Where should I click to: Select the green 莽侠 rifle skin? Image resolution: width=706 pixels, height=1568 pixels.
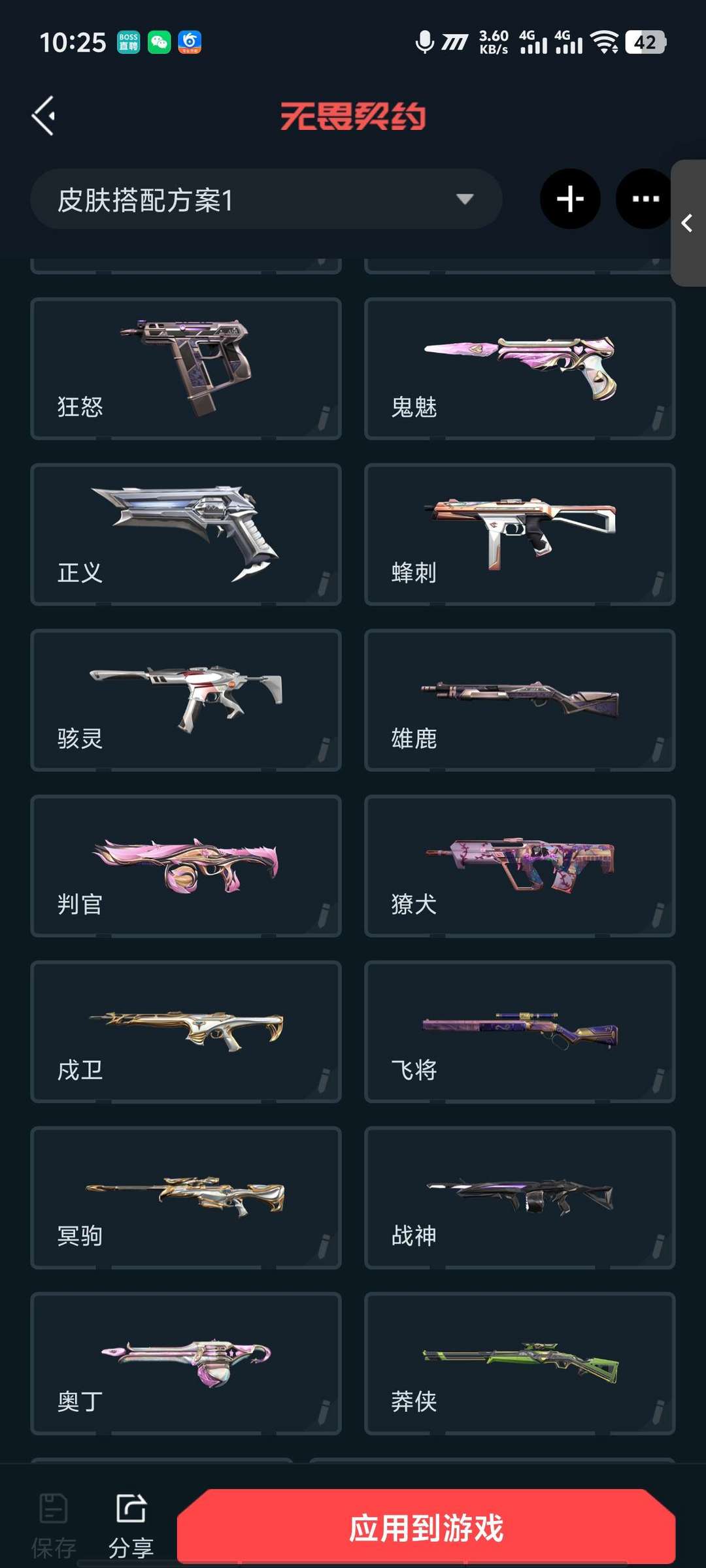(x=520, y=1364)
